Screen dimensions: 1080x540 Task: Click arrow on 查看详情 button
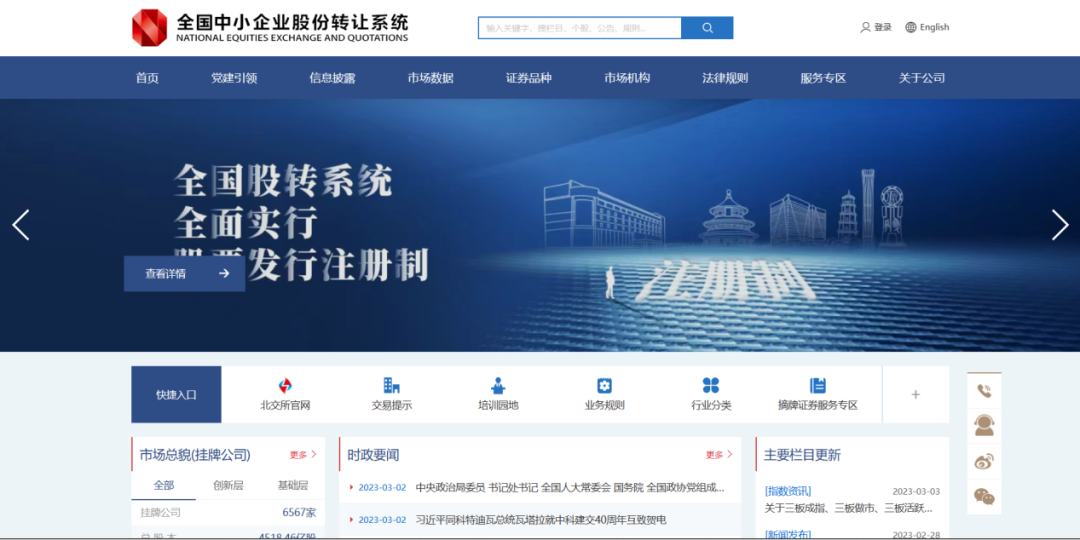(x=224, y=273)
